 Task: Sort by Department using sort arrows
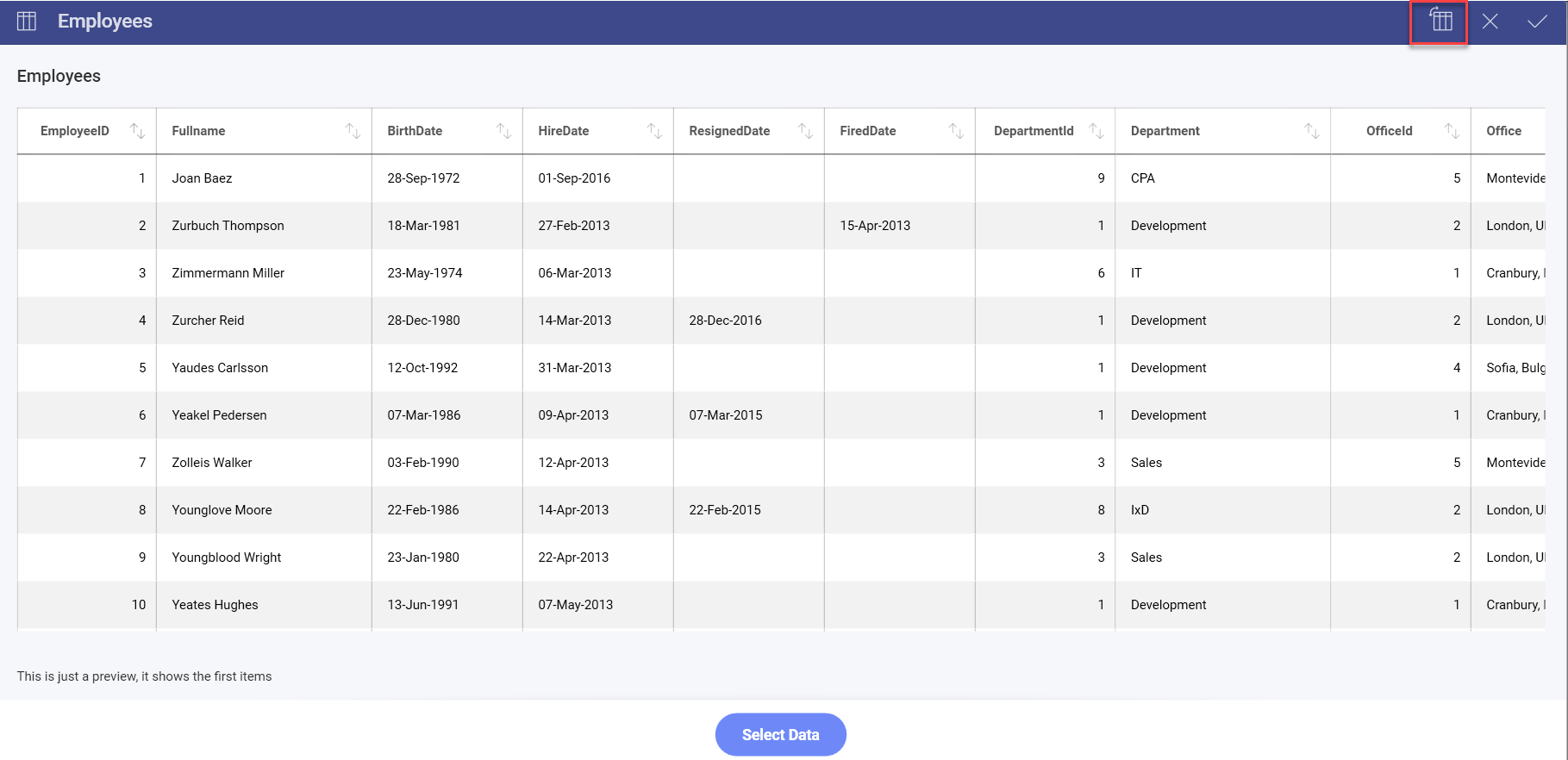coord(1311,131)
